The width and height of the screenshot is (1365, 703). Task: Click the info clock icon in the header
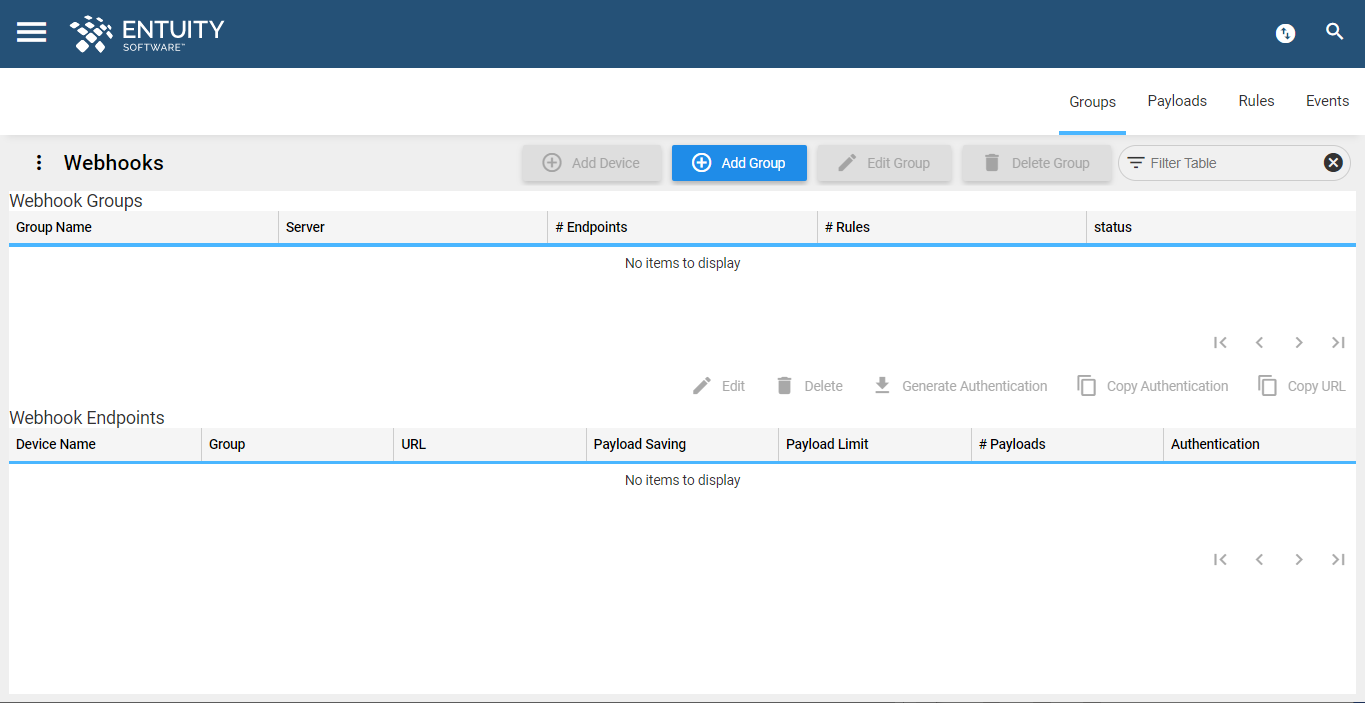coord(1285,33)
